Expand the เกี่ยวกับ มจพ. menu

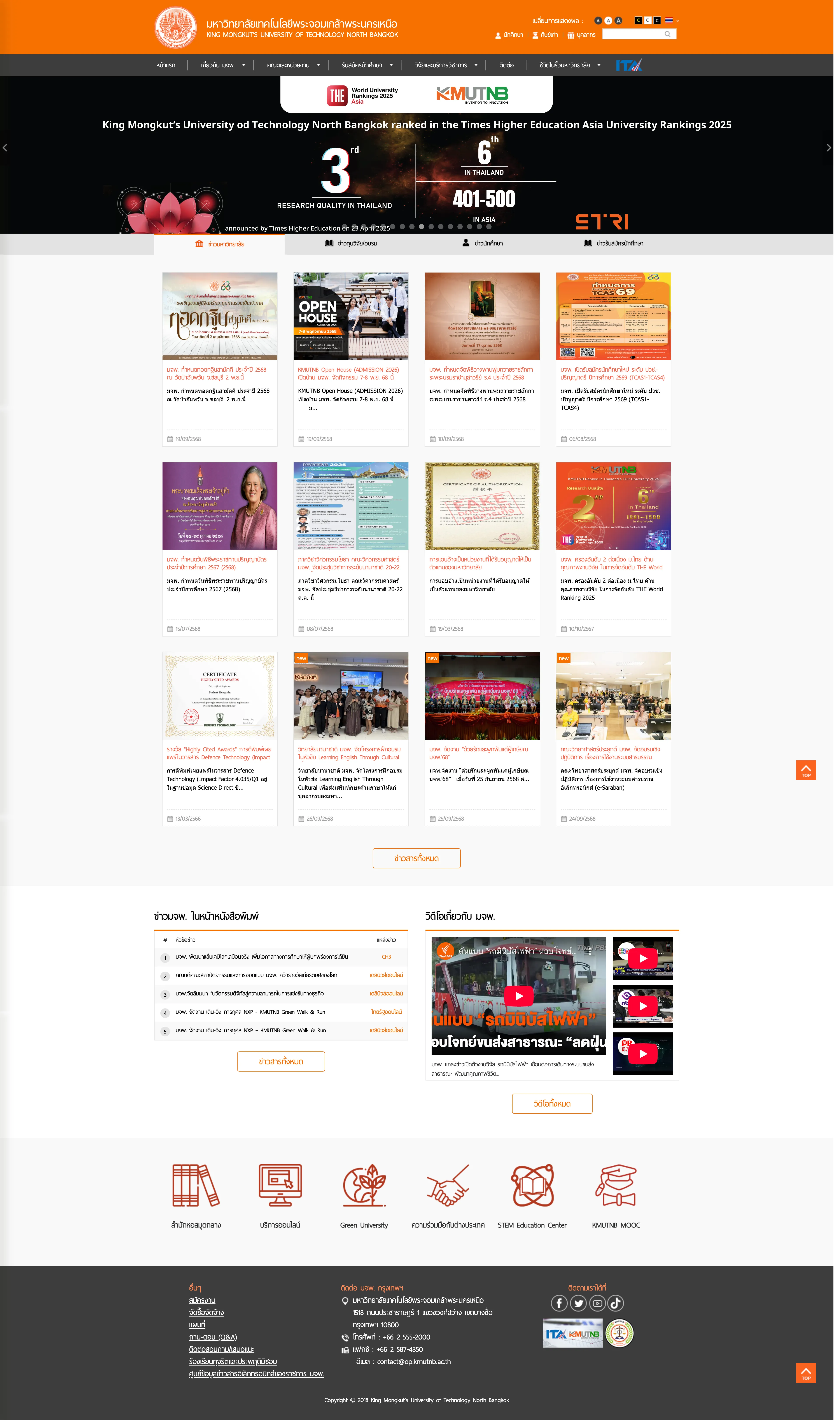pyautogui.click(x=223, y=65)
